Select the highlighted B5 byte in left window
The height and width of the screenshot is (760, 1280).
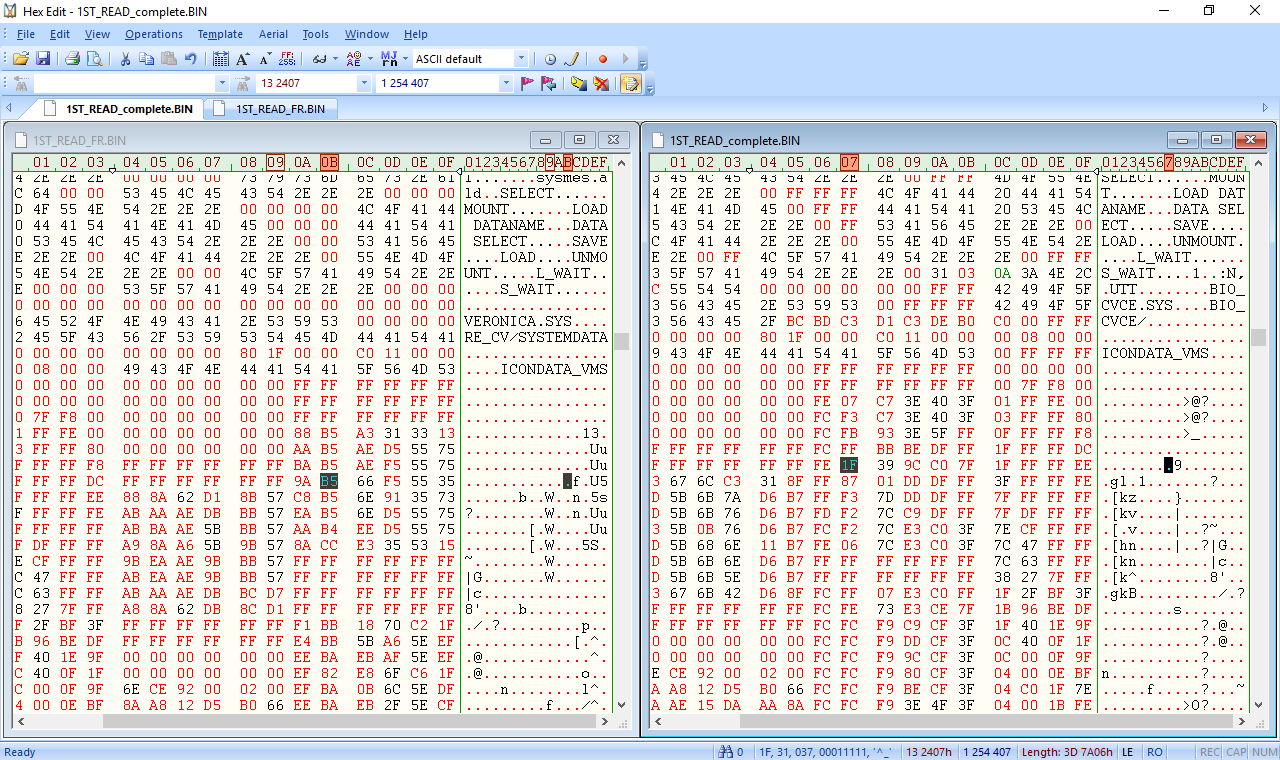(x=329, y=481)
